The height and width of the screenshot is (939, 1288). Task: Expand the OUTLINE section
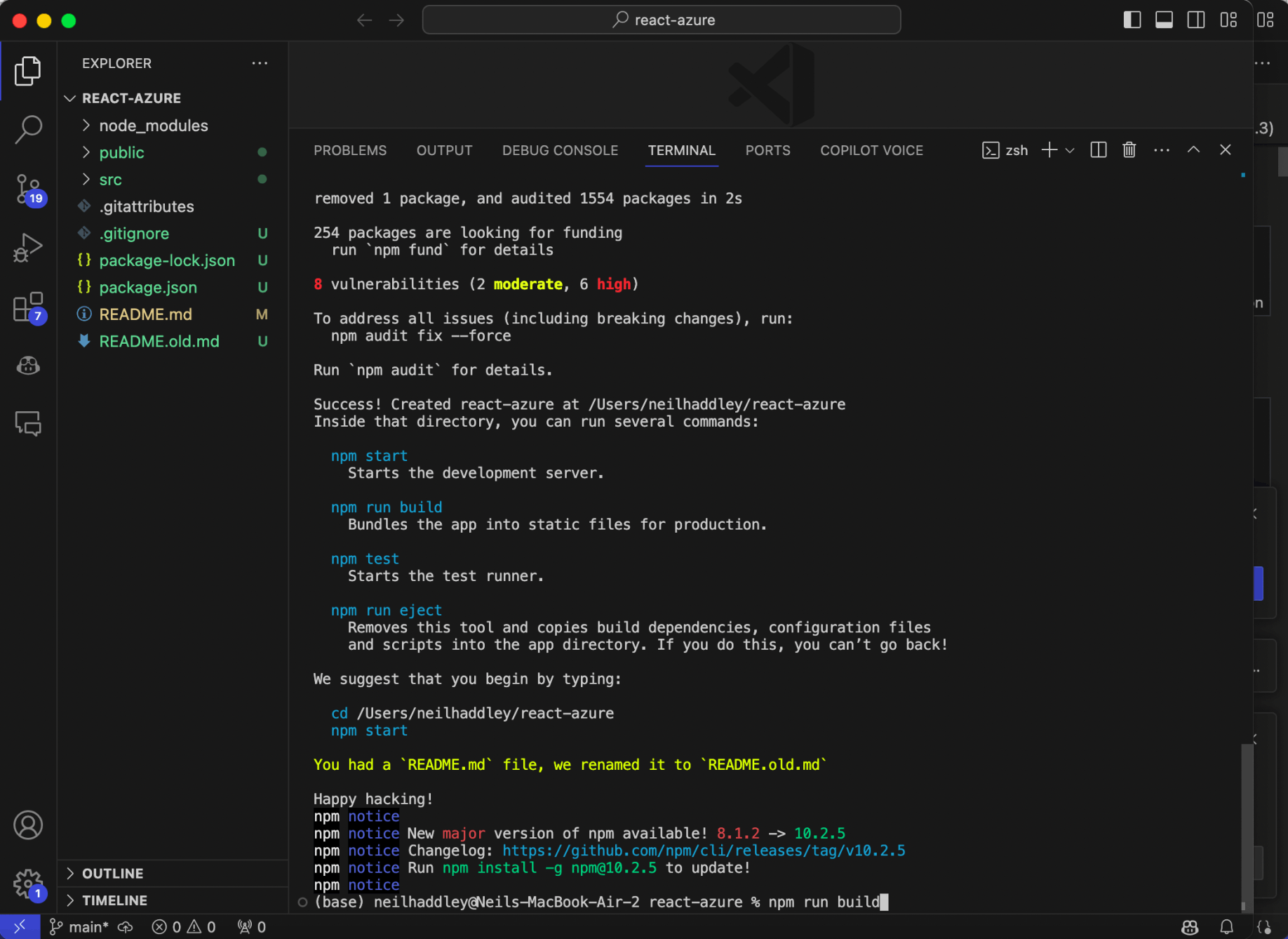tap(112, 874)
